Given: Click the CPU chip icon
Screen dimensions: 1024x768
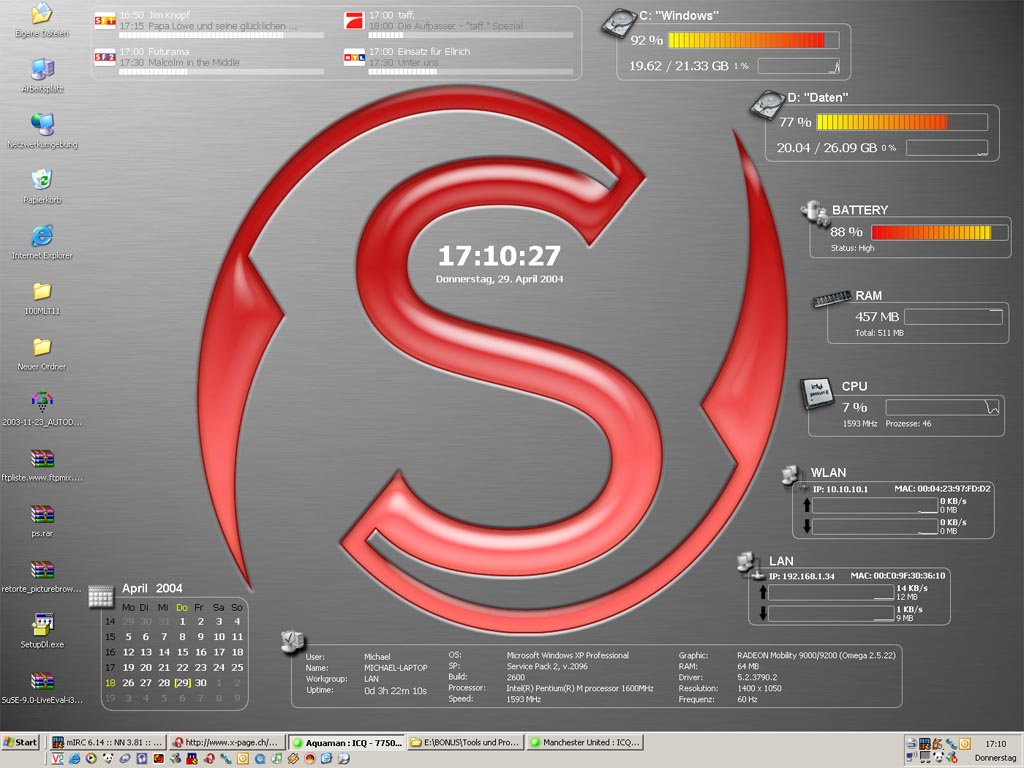Looking at the screenshot, I should tap(819, 392).
